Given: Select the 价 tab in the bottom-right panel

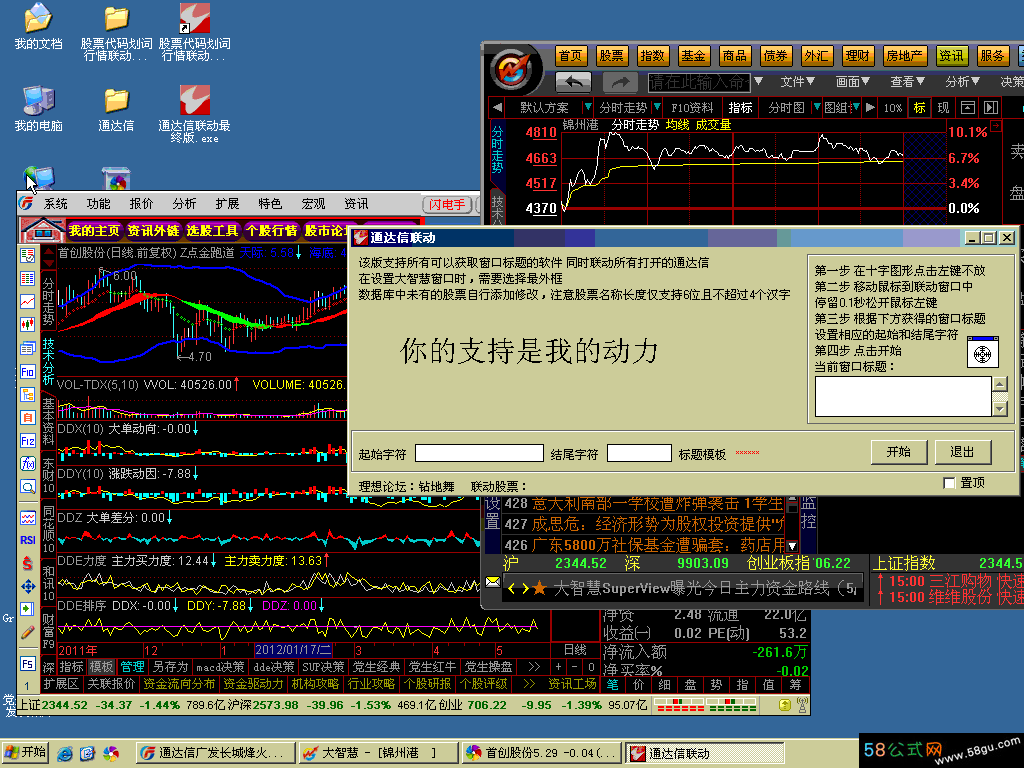Looking at the screenshot, I should click(x=638, y=684).
